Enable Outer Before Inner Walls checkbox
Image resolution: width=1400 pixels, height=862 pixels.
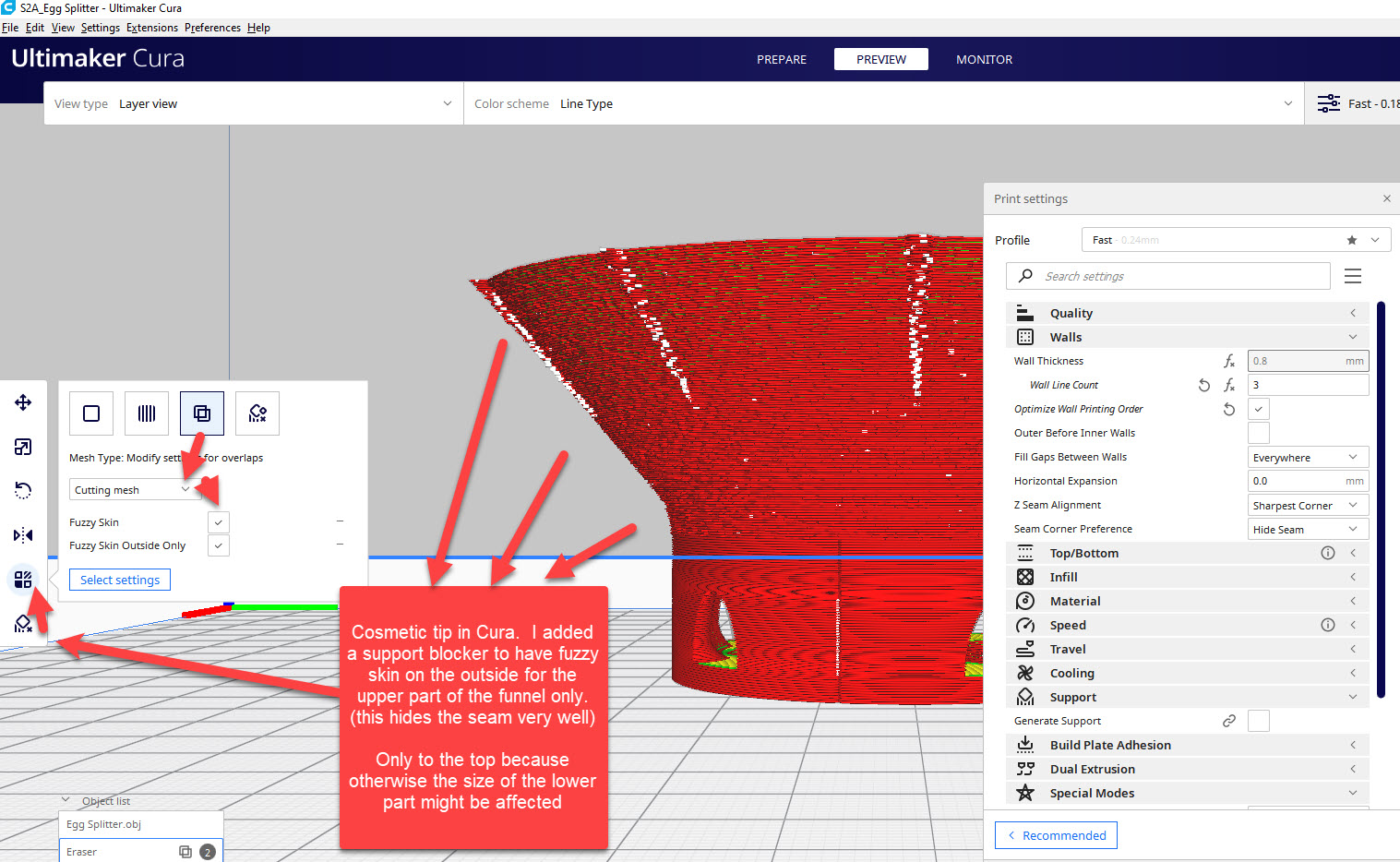[1259, 433]
